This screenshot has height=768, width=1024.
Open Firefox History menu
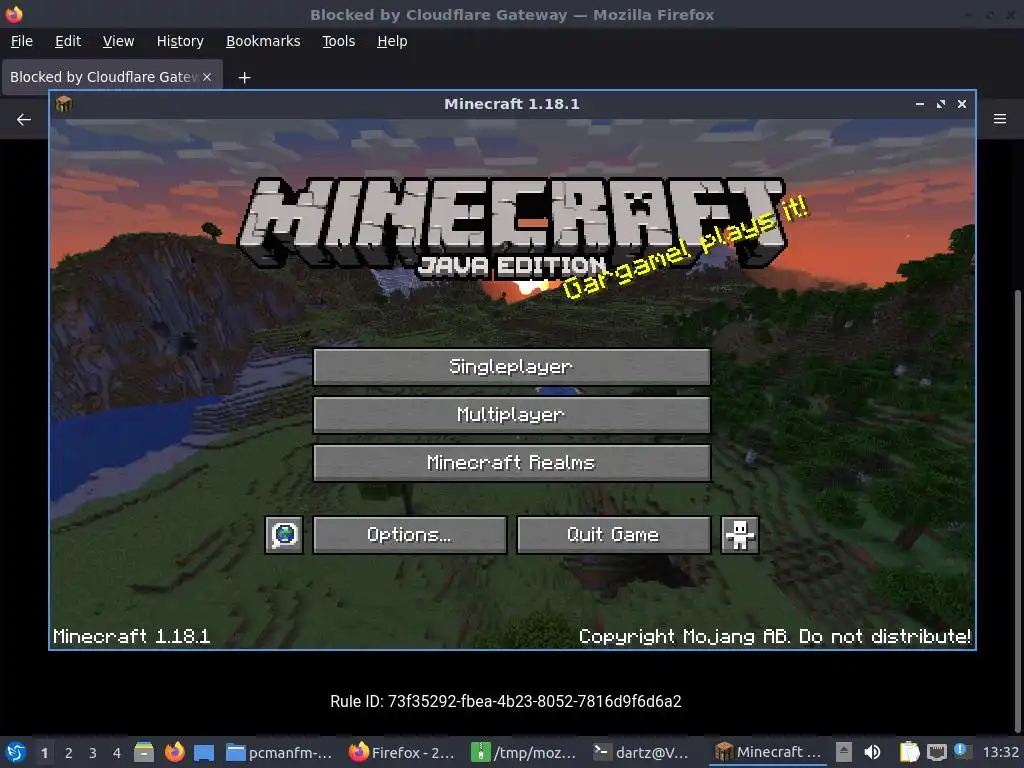point(180,41)
